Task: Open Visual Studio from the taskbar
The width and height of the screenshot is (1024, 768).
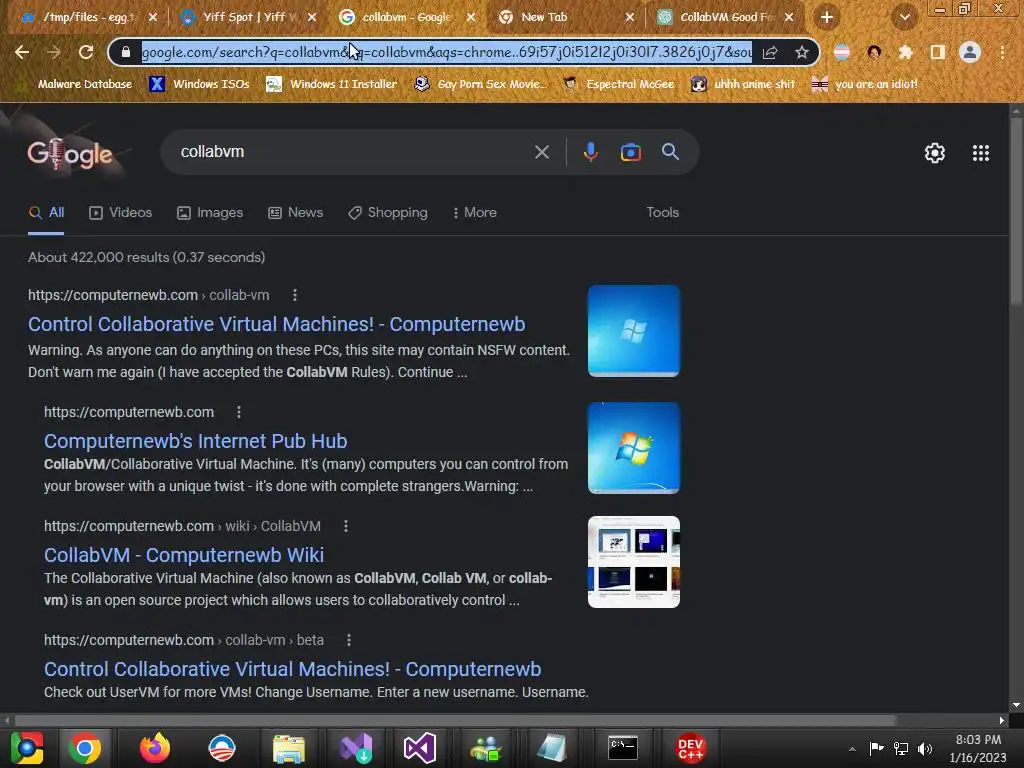Action: pyautogui.click(x=420, y=748)
